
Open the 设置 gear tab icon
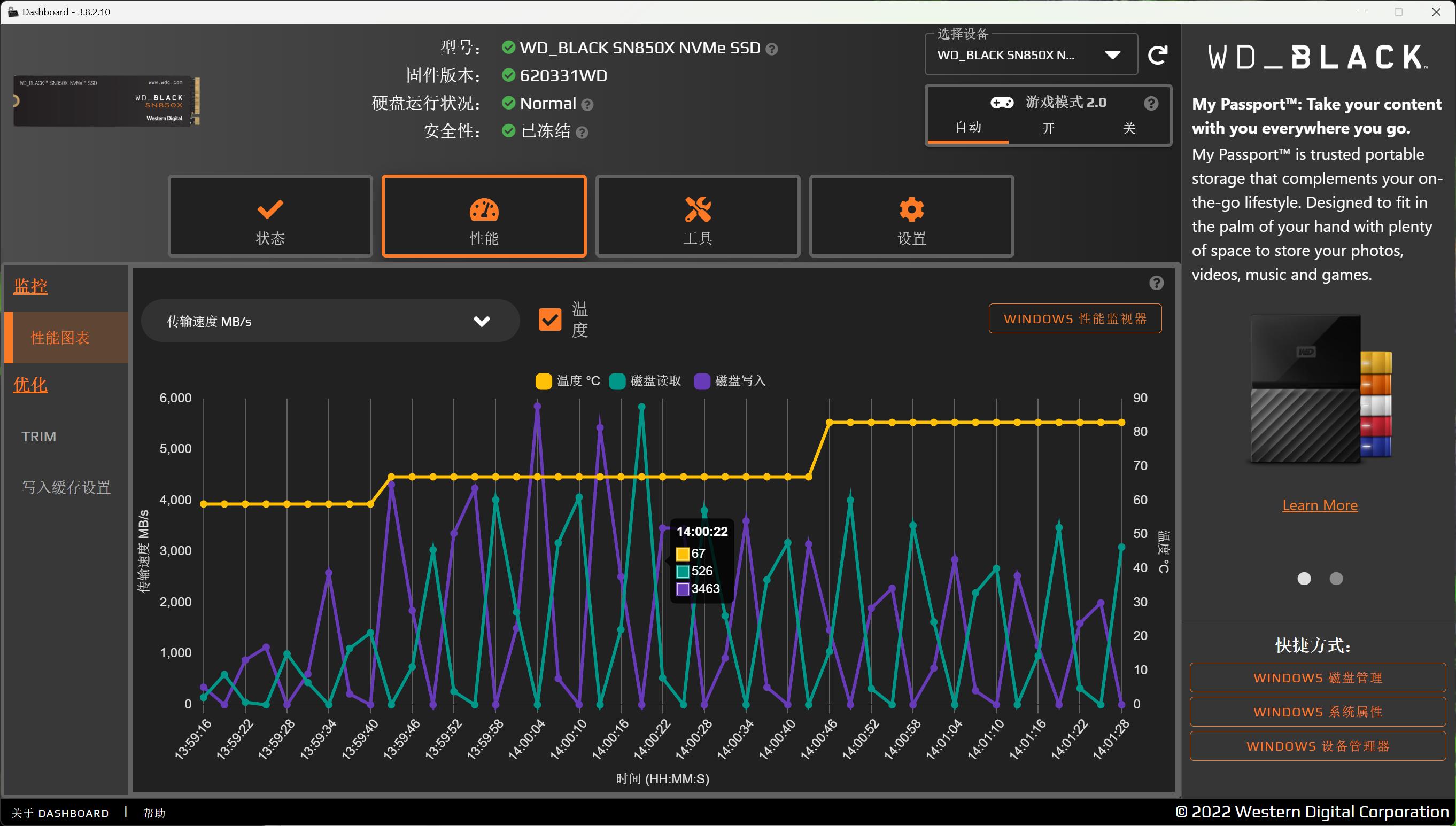(x=911, y=210)
